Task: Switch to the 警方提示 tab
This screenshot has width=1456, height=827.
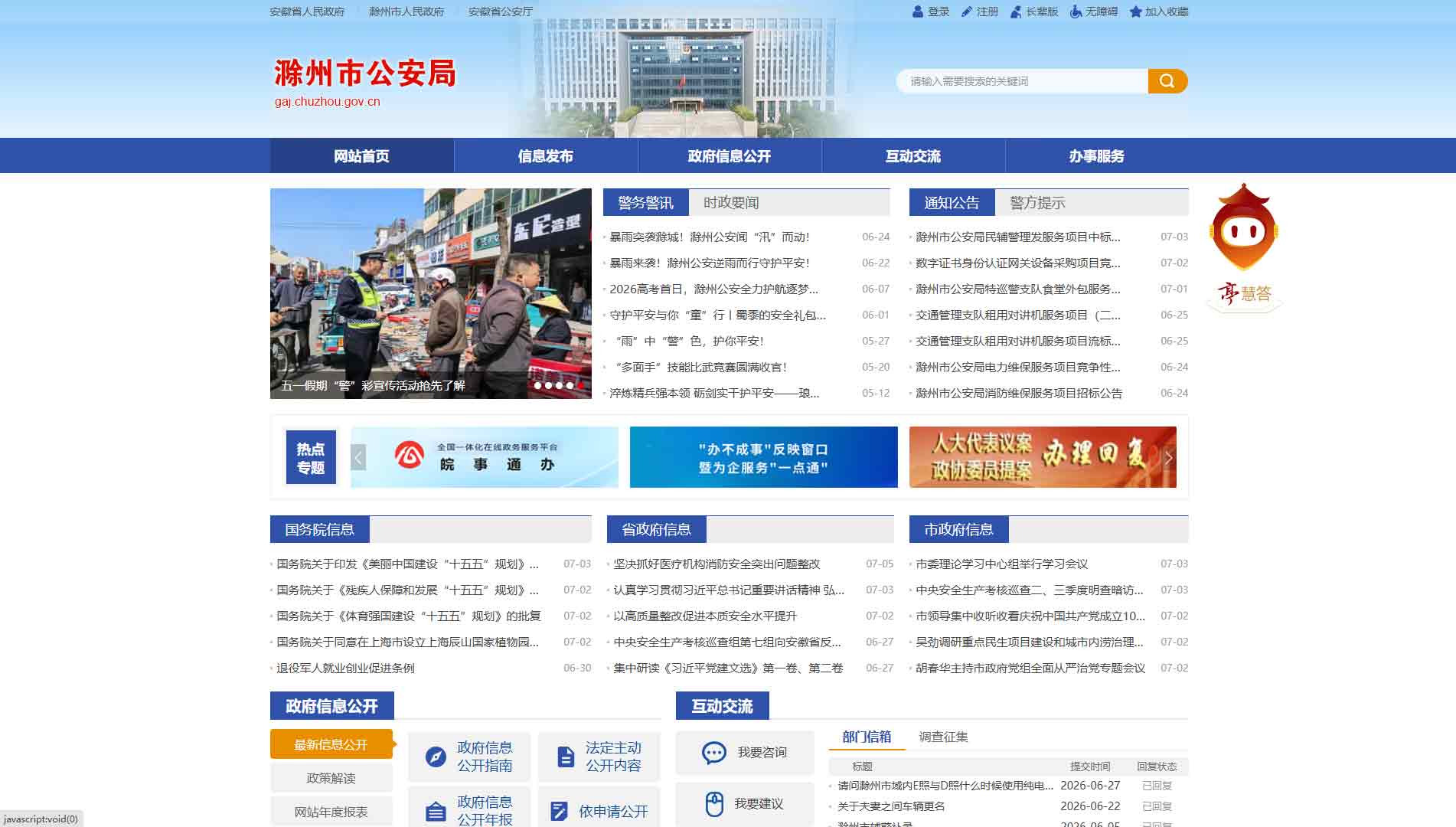Action: coord(1037,203)
